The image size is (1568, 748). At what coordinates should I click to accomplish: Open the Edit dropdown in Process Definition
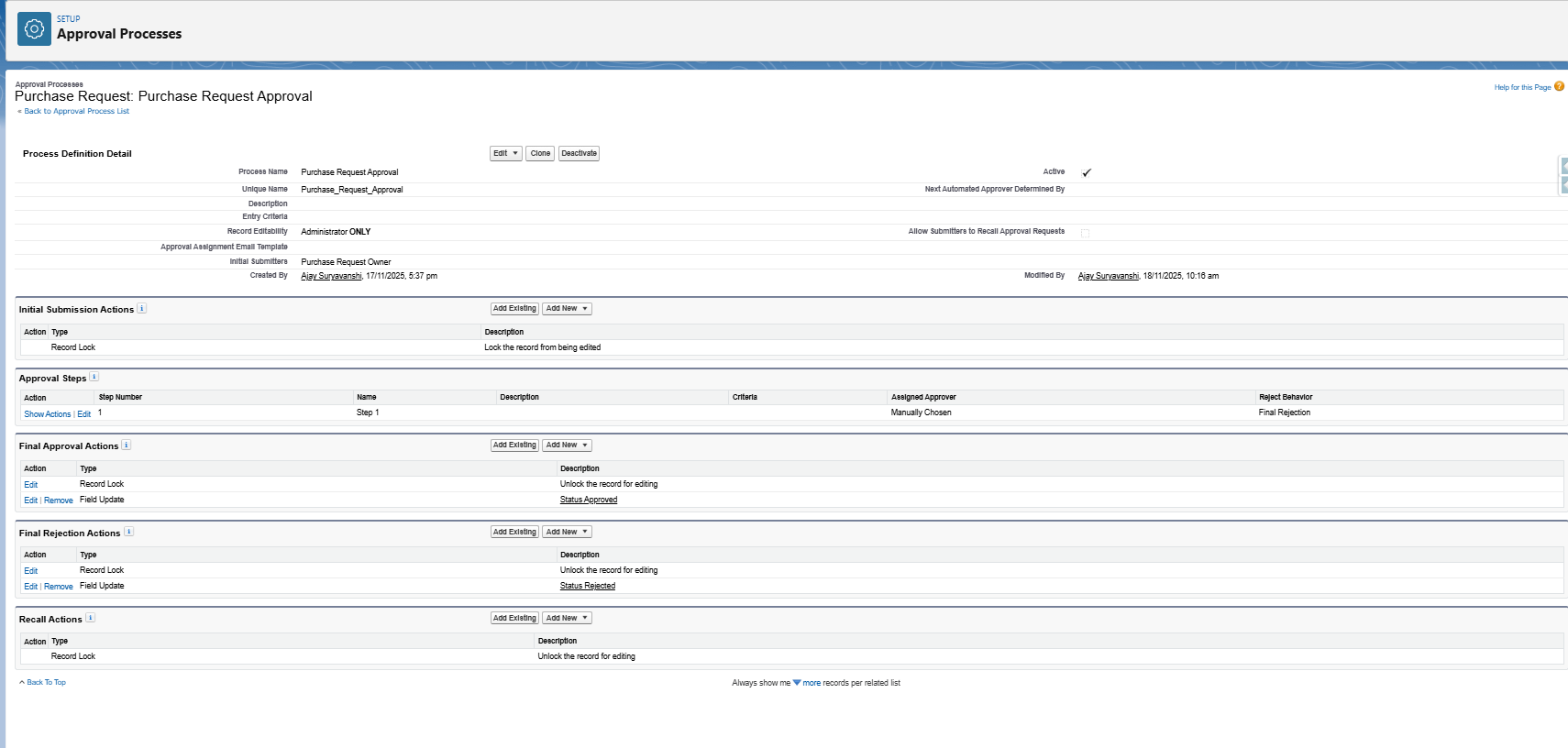505,153
